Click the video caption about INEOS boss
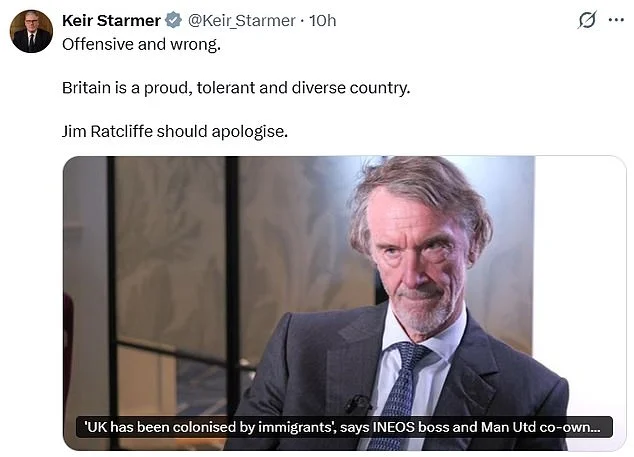Viewport: 634px width, 457px height. (343, 427)
